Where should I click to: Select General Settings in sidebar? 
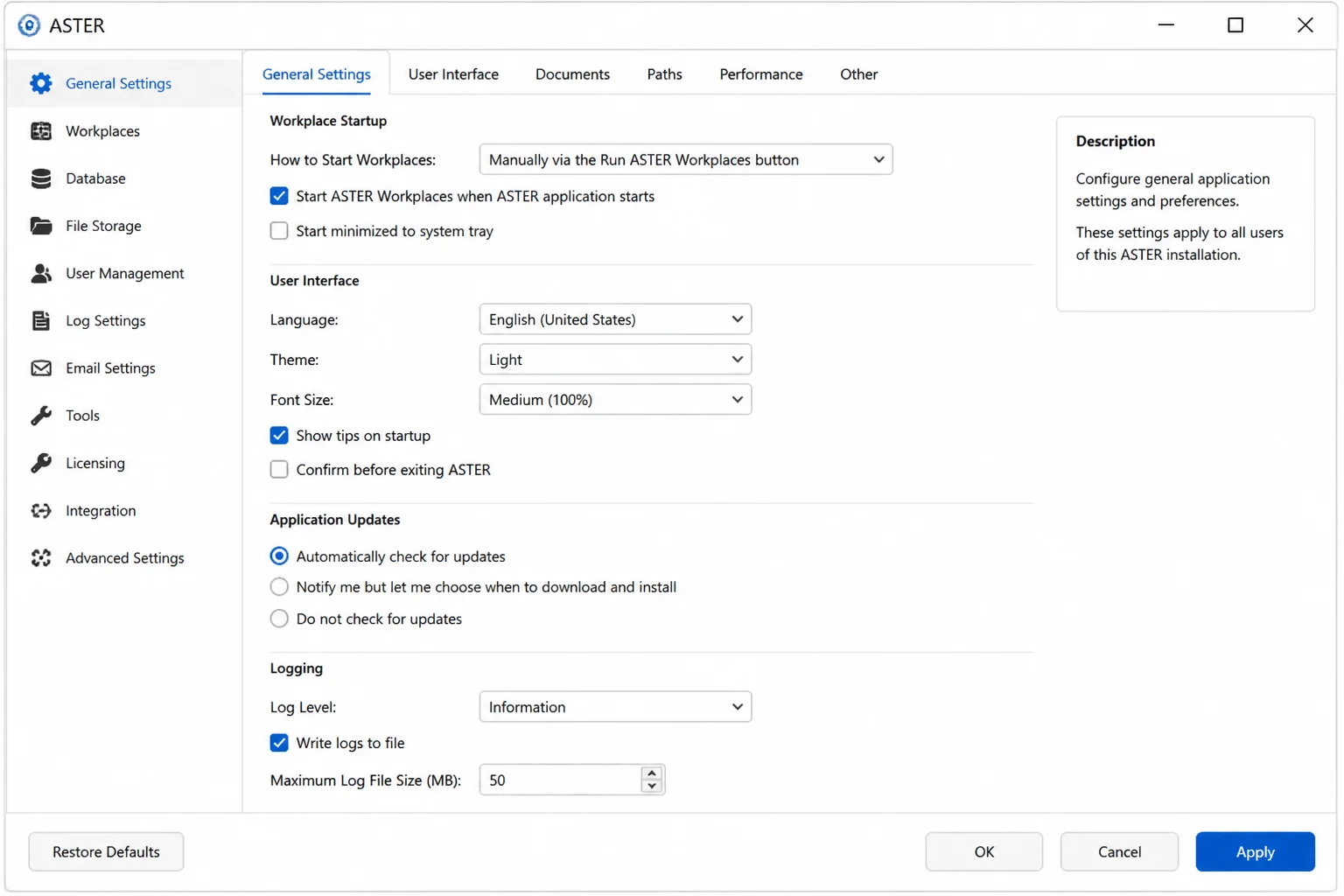click(124, 83)
